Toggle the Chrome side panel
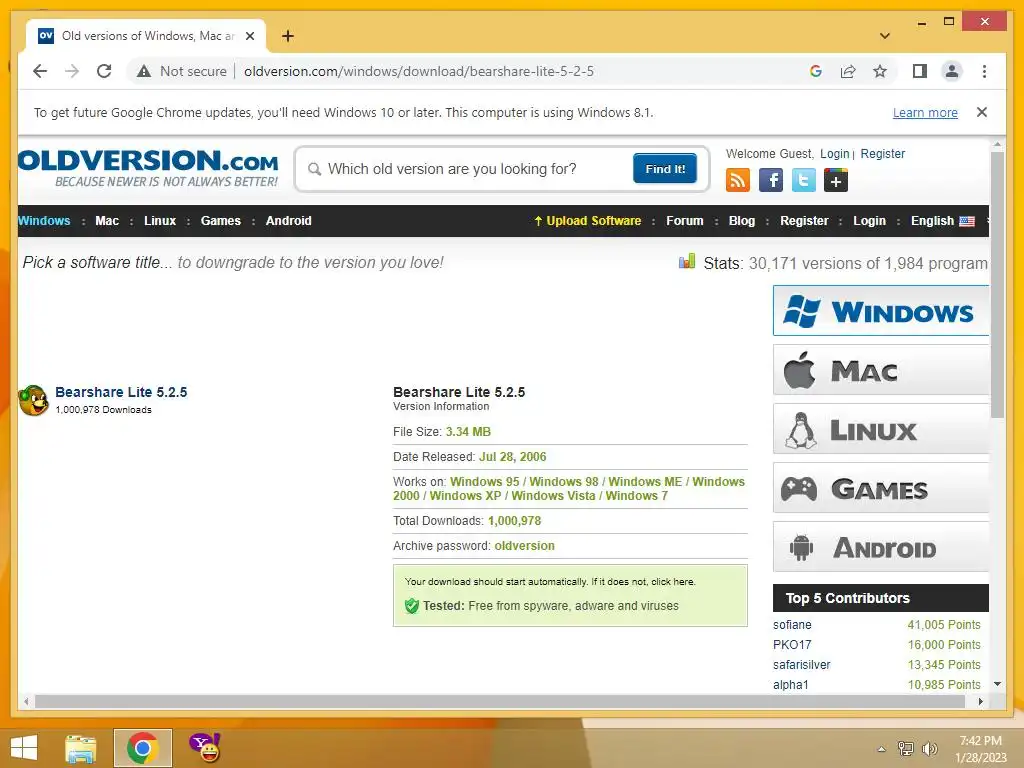This screenshot has width=1024, height=768. (x=920, y=71)
